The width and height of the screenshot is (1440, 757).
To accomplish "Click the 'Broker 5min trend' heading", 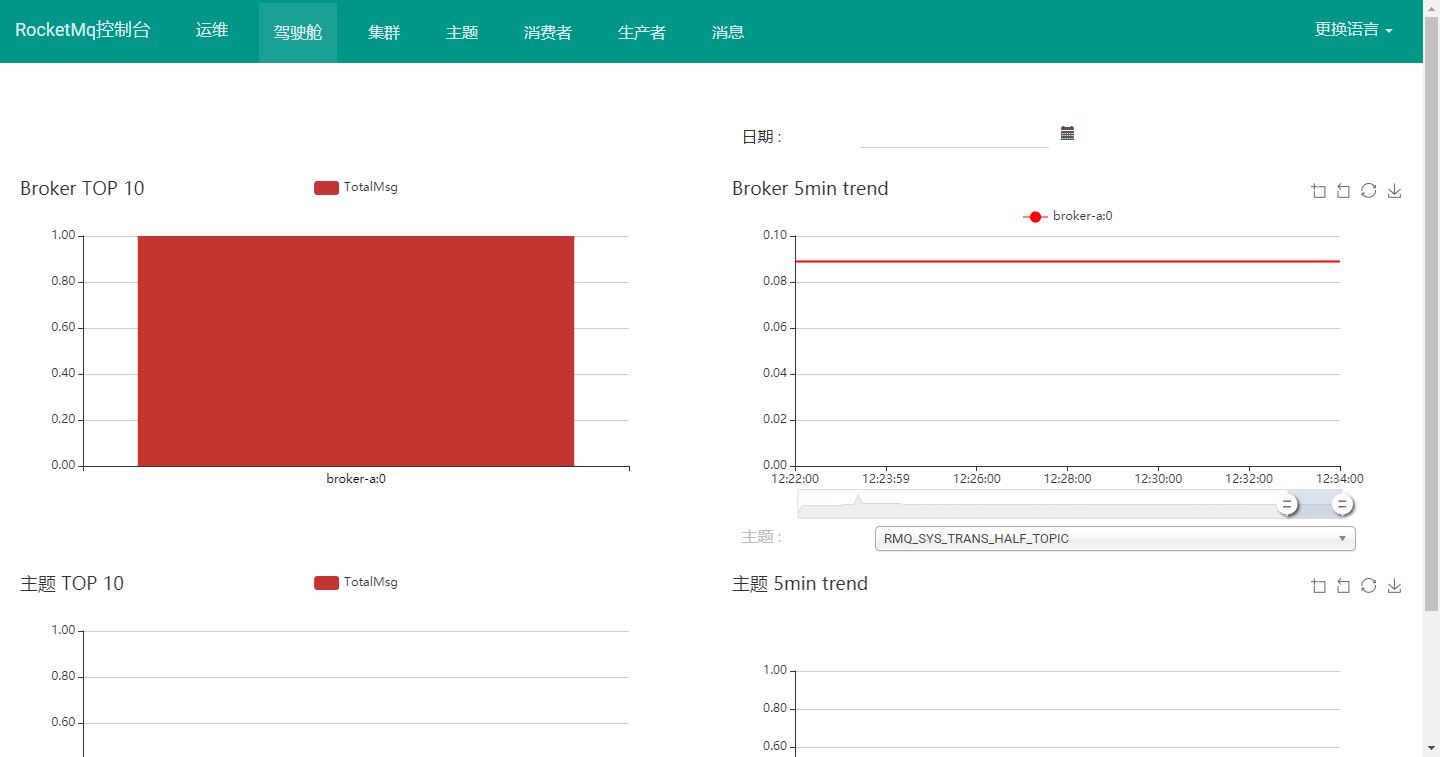I will pos(810,188).
